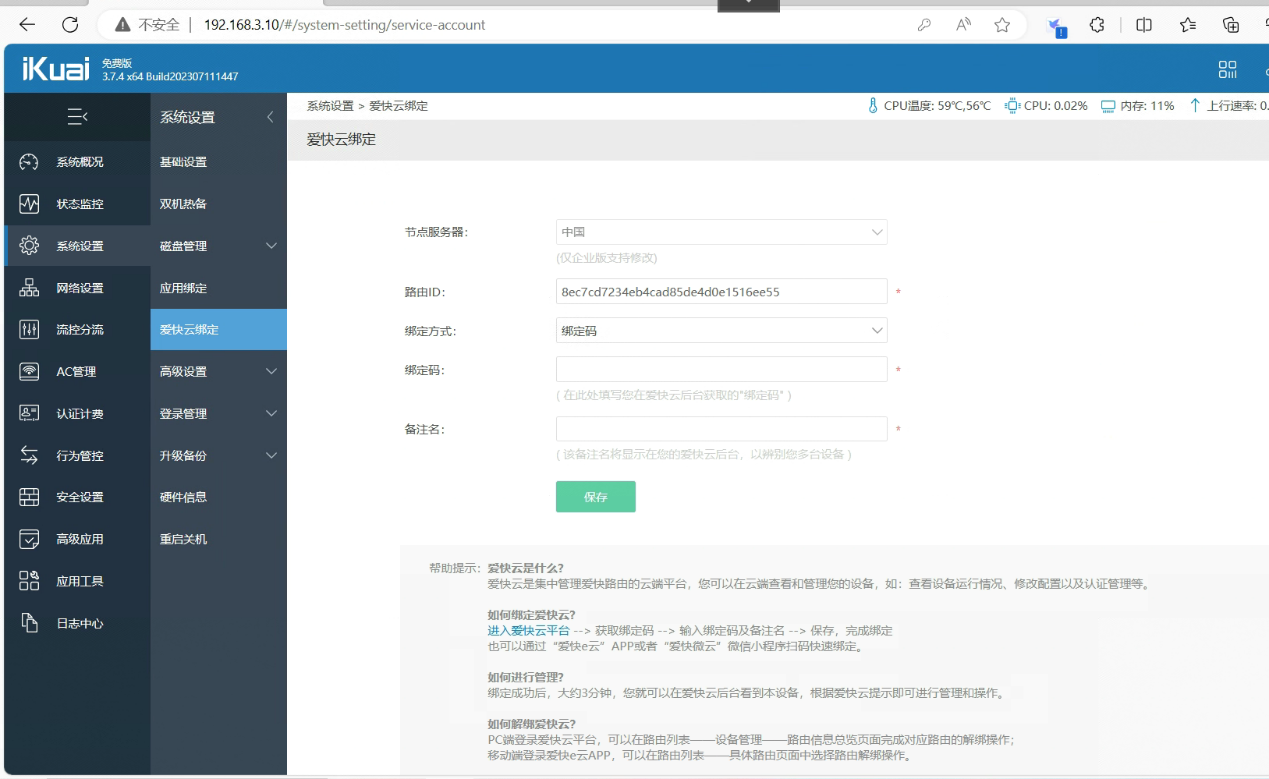The image size is (1269, 779).
Task: Open the browser favorites list icon
Action: [1187, 25]
